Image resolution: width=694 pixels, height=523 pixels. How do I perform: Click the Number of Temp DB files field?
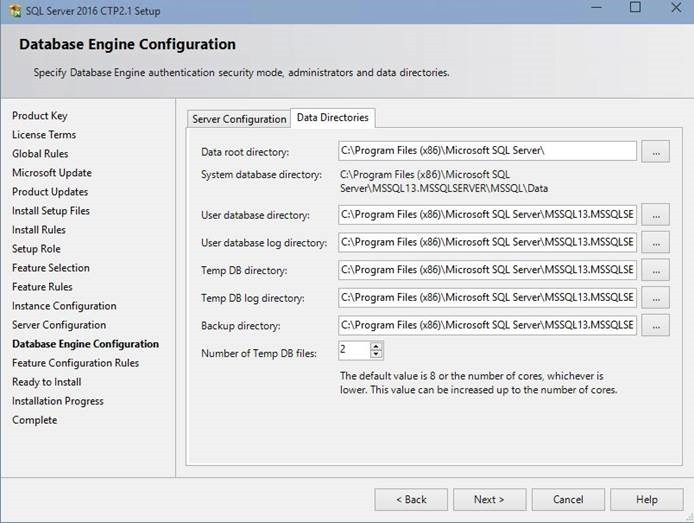click(354, 350)
